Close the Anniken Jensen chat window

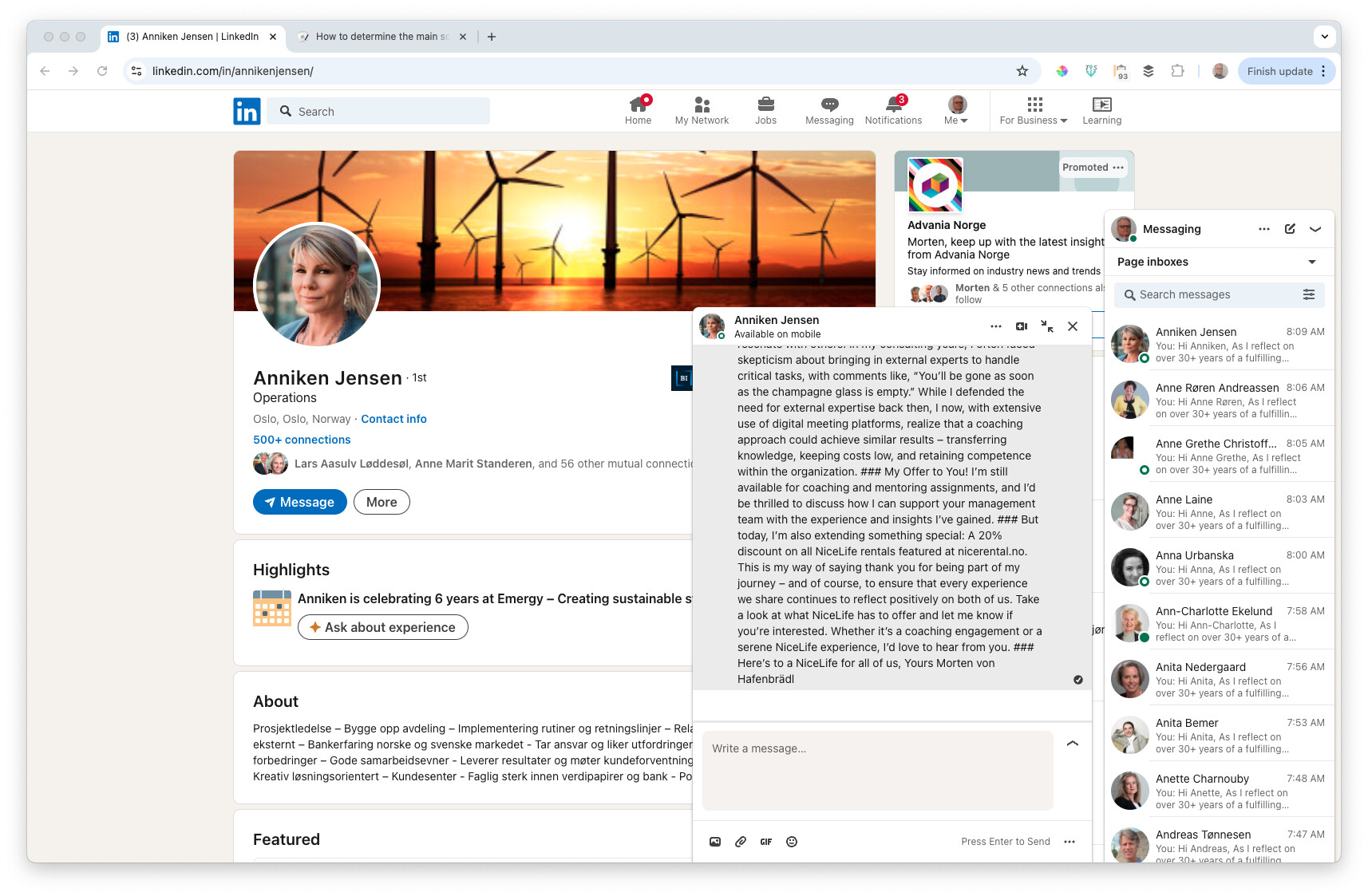point(1073,326)
